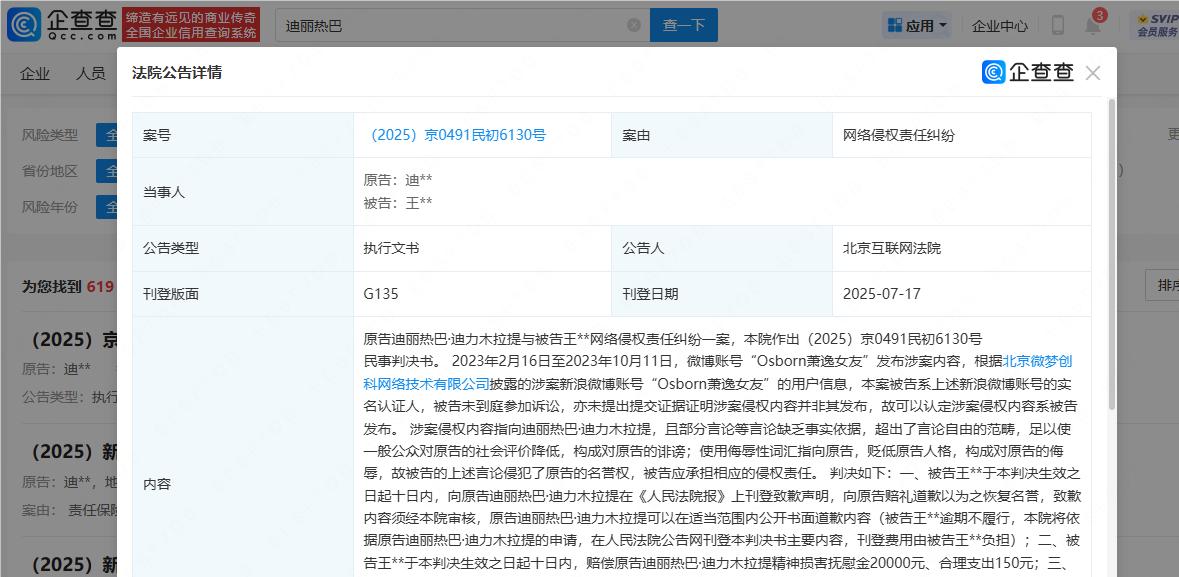The width and height of the screenshot is (1179, 577).
Task: Open the SVIP 会员服务 badge
Action: click(x=1156, y=25)
